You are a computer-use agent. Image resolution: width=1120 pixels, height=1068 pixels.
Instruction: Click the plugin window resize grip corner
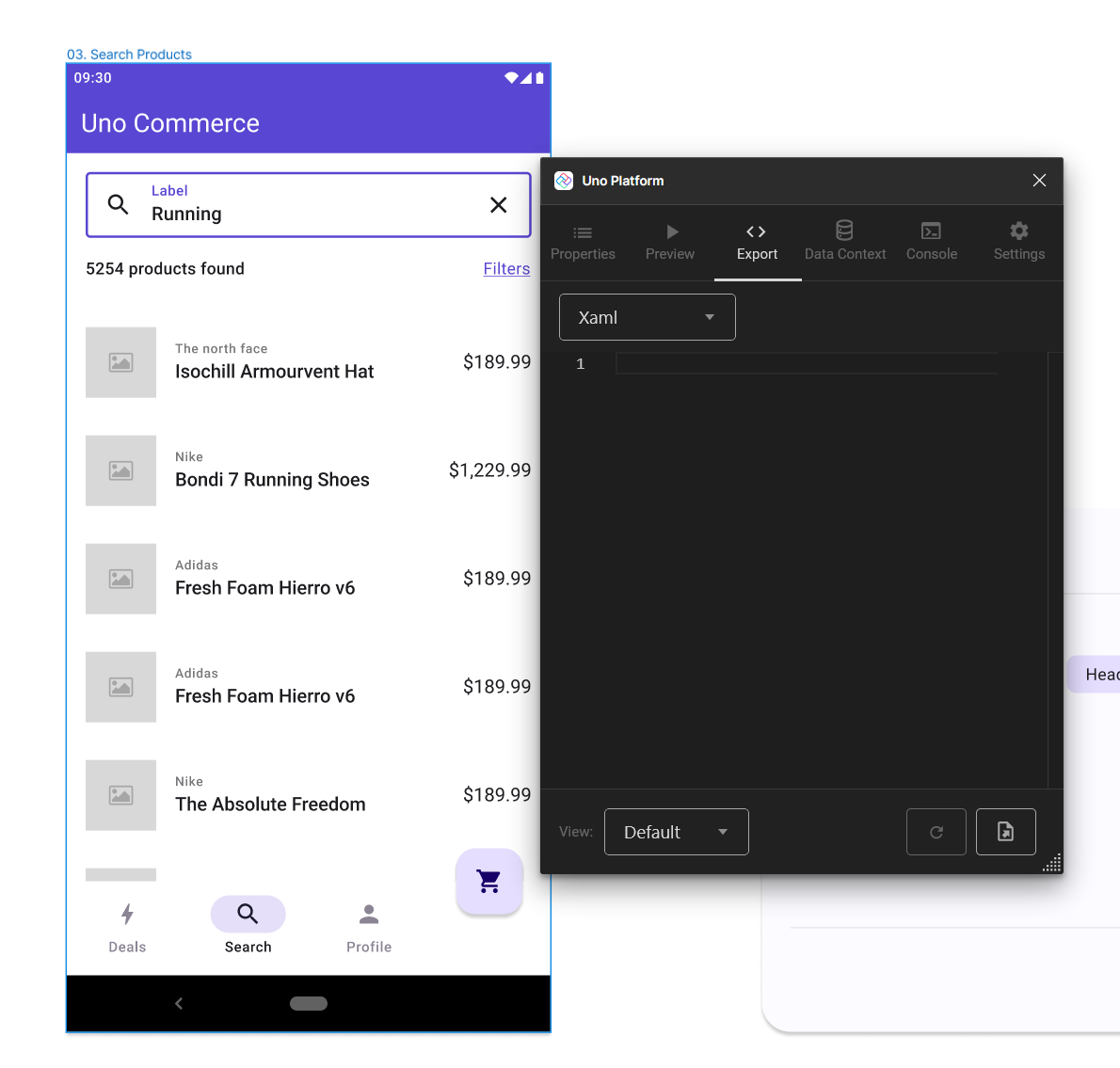tap(1052, 863)
